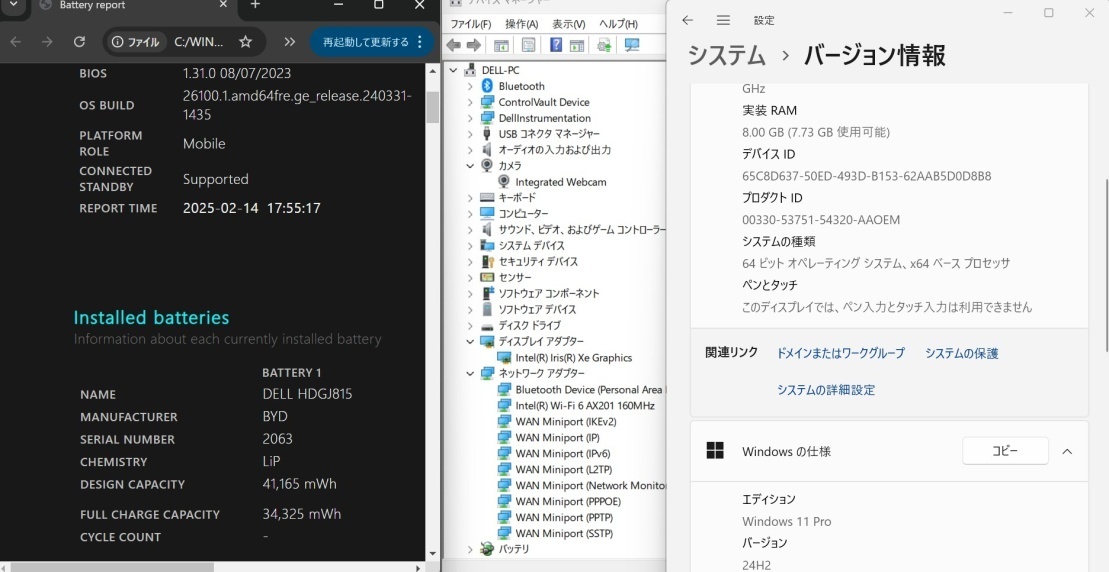
Task: Collapse the カメラ node
Action: coord(470,165)
